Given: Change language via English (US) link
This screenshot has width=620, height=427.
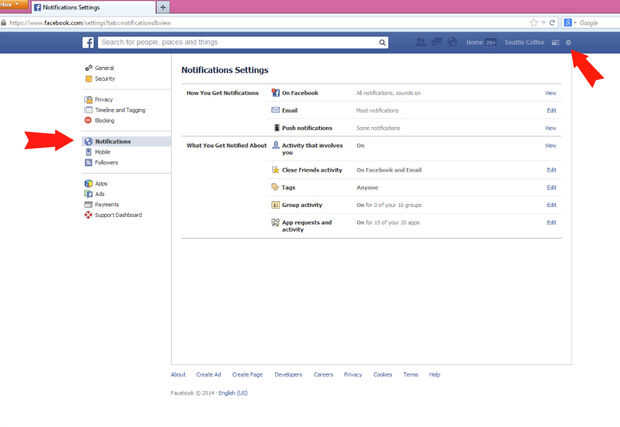Looking at the screenshot, I should click(233, 393).
